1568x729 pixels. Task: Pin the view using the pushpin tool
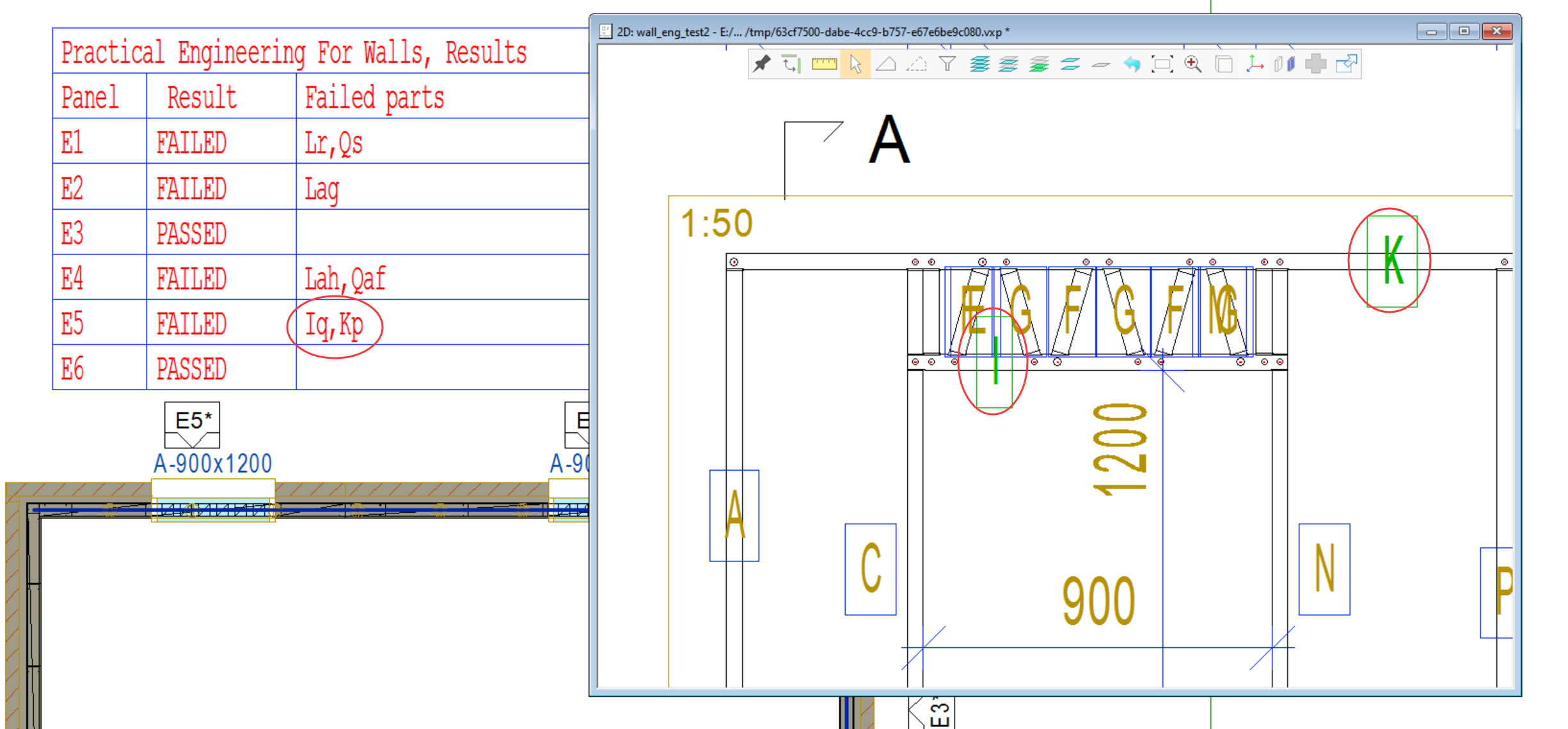click(x=762, y=64)
